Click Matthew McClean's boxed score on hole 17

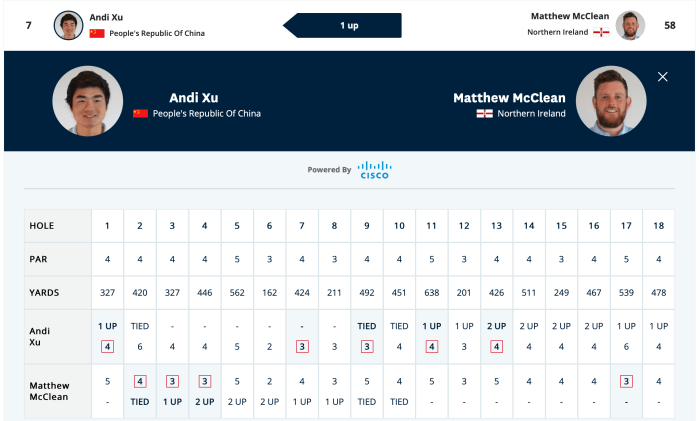coord(626,380)
